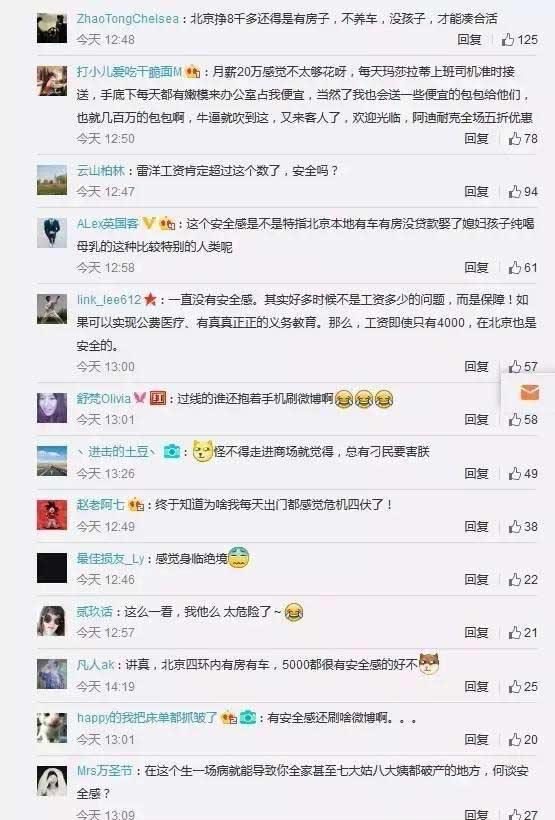Open 打小儿爱吃干脆面M's profile via username
Image resolution: width=555 pixels, height=820 pixels.
pyautogui.click(x=129, y=72)
